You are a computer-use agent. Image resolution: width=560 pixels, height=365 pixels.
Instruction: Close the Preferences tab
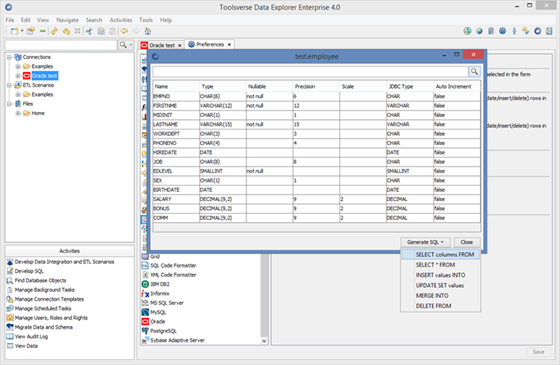click(x=229, y=45)
